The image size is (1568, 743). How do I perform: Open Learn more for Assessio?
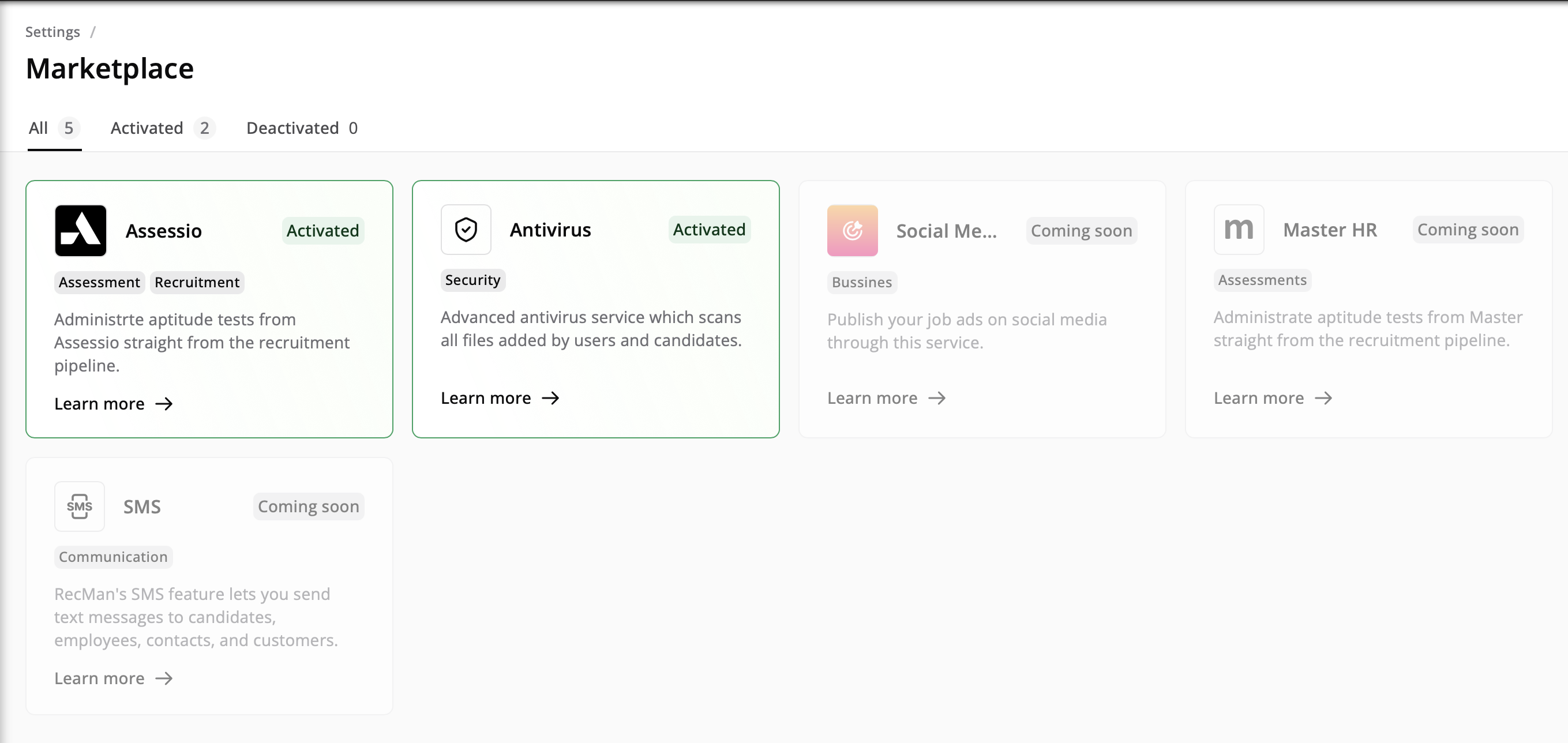pyautogui.click(x=99, y=404)
